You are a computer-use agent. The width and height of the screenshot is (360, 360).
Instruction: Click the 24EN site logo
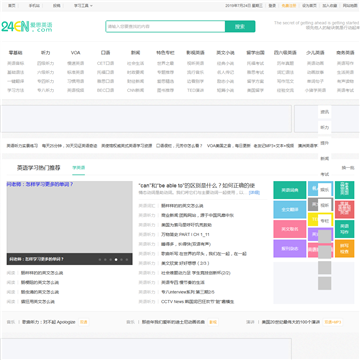click(x=27, y=27)
